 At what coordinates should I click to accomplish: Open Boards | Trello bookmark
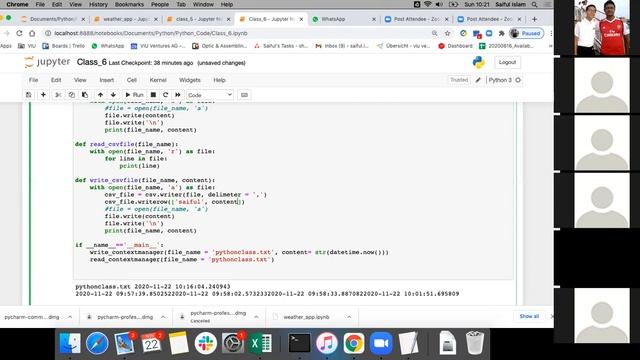64,46
